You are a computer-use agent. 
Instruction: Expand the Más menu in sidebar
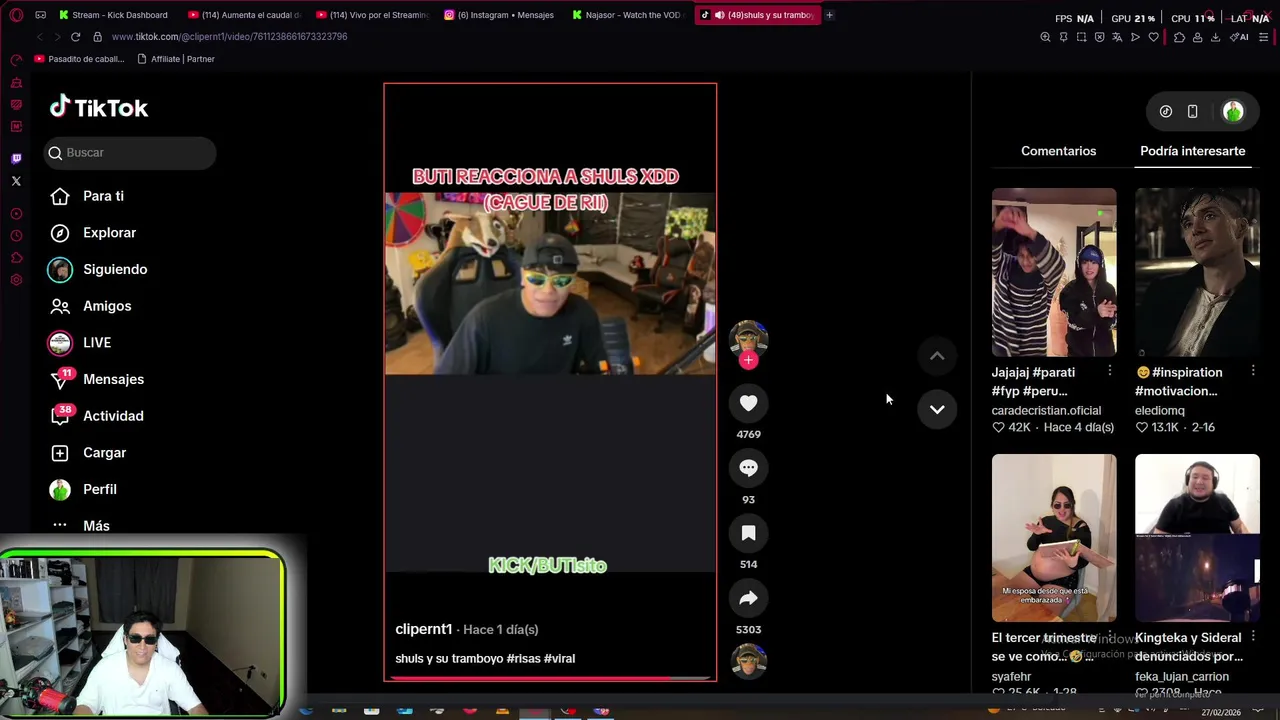tap(81, 526)
